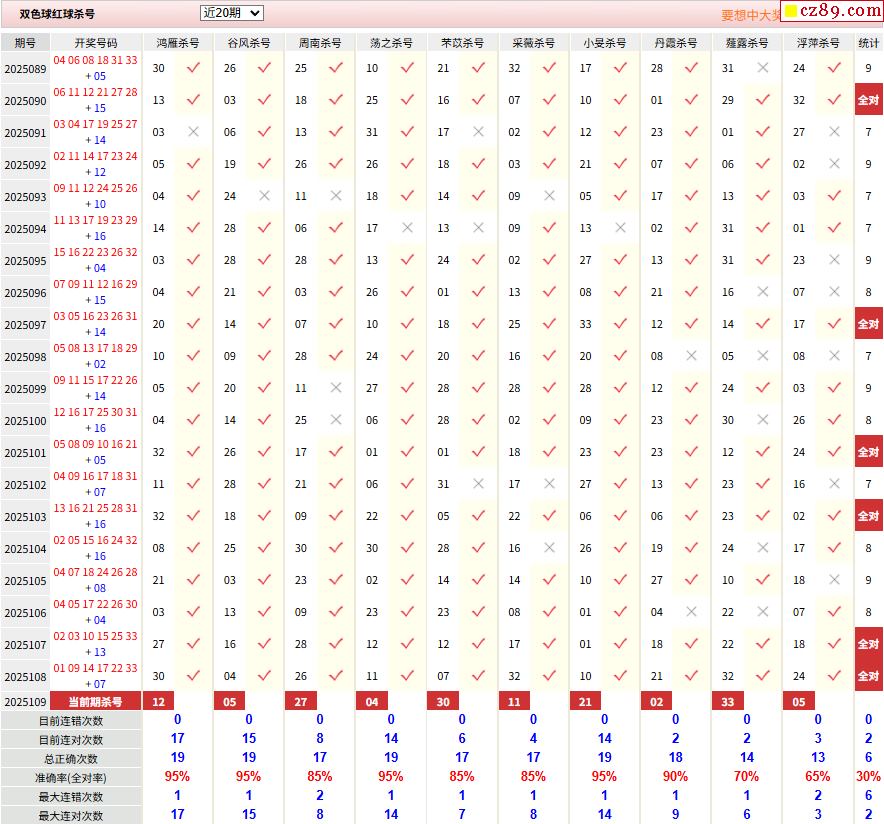Click the 开奖号码 column header
This screenshot has width=884, height=824.
[x=95, y=43]
